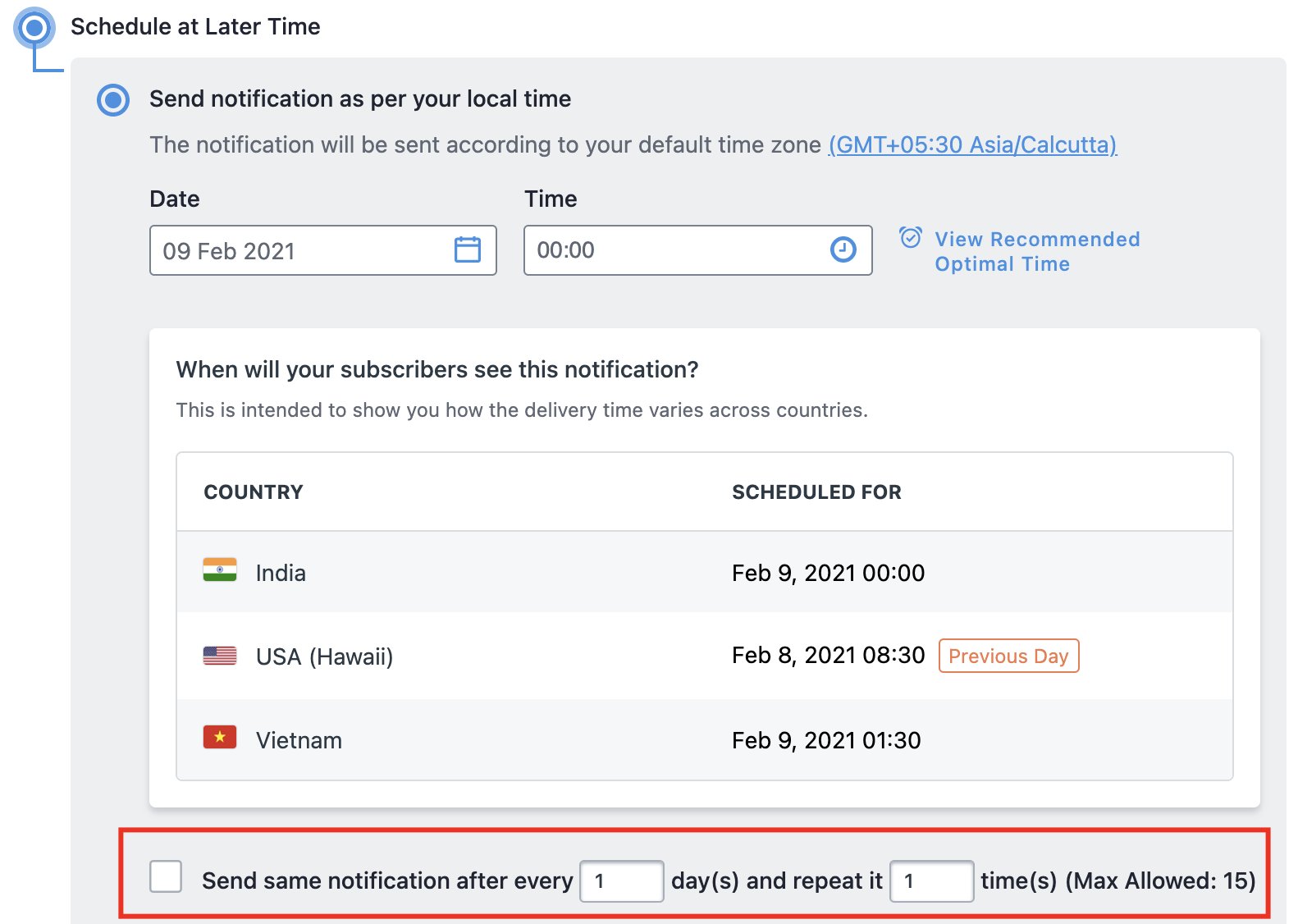Click the Time field showing 00:00
The image size is (1298, 924).
pyautogui.click(x=697, y=250)
